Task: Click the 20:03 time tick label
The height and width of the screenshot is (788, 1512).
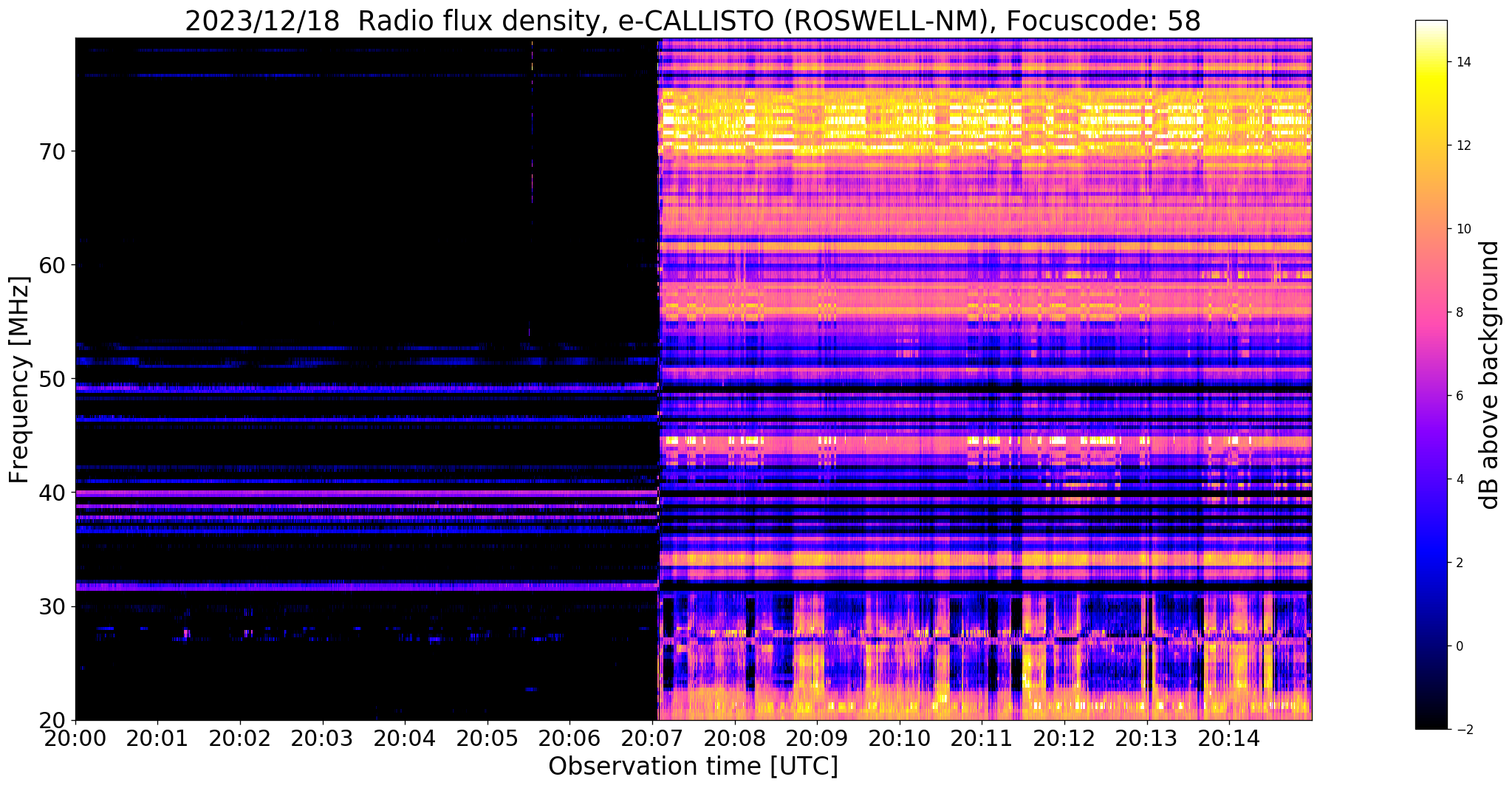Action: (322, 737)
